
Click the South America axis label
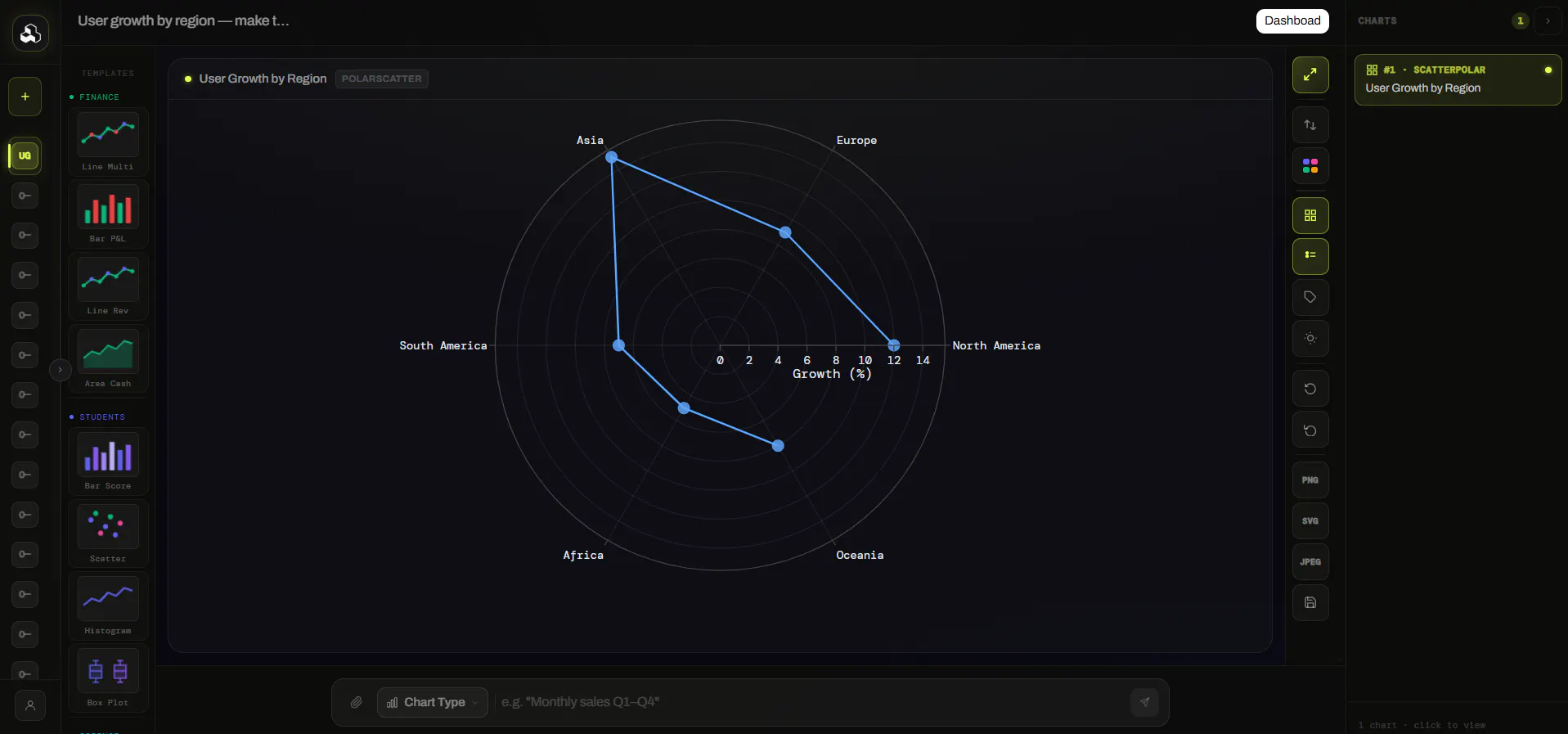pyautogui.click(x=443, y=346)
